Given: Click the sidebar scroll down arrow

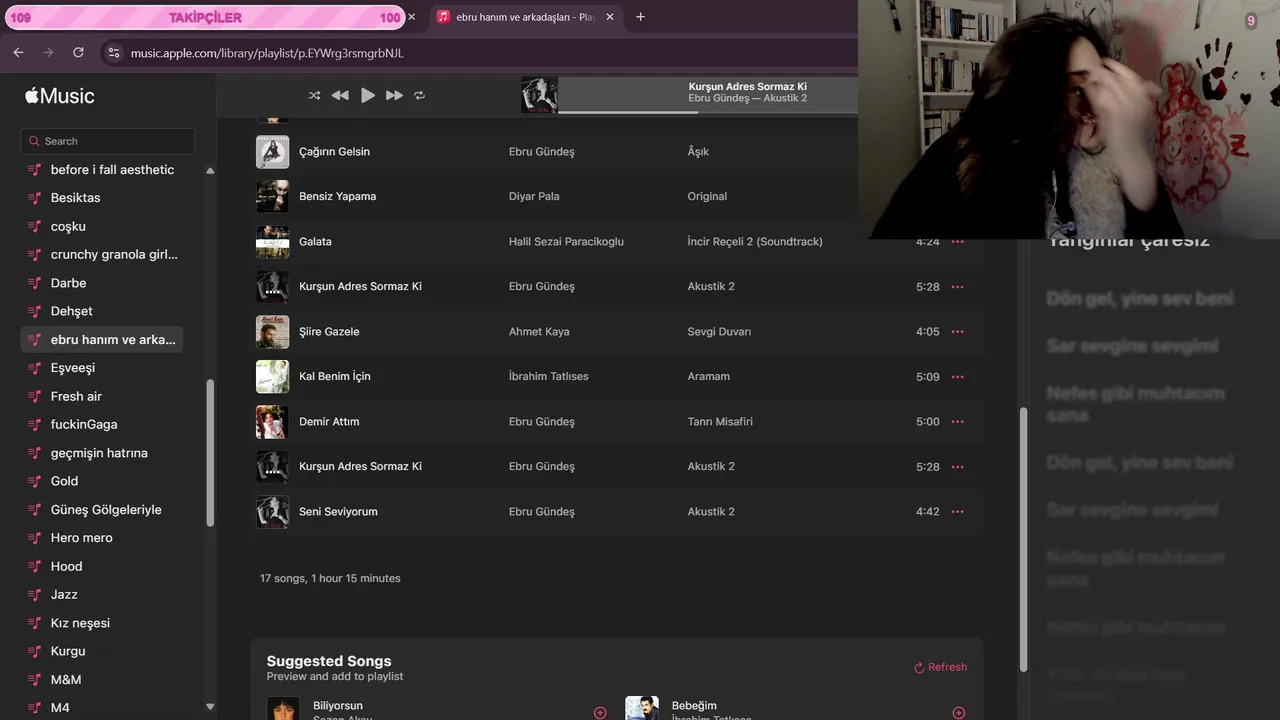Looking at the screenshot, I should pyautogui.click(x=210, y=707).
